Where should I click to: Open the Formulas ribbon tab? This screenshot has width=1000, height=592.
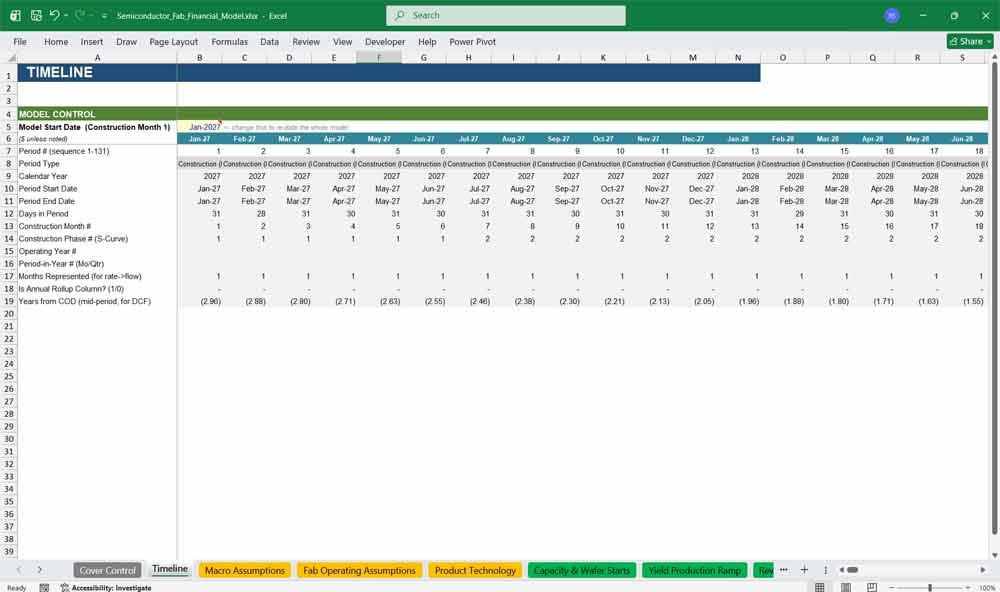pyautogui.click(x=230, y=41)
